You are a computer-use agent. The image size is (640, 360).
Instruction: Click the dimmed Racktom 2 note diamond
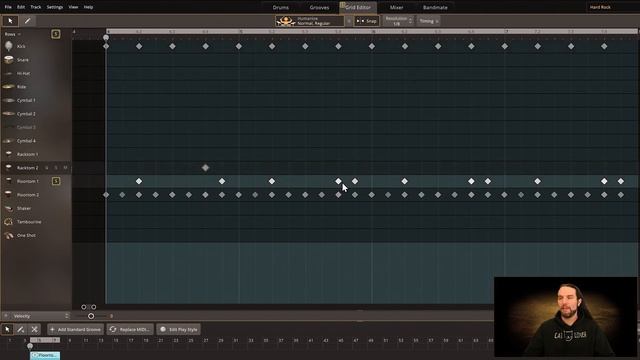[x=205, y=168]
